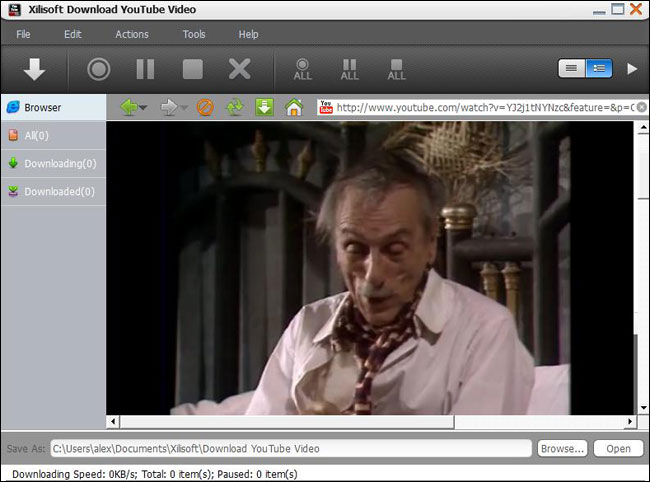The image size is (650, 482).
Task: Refresh the browser page
Action: [x=234, y=107]
